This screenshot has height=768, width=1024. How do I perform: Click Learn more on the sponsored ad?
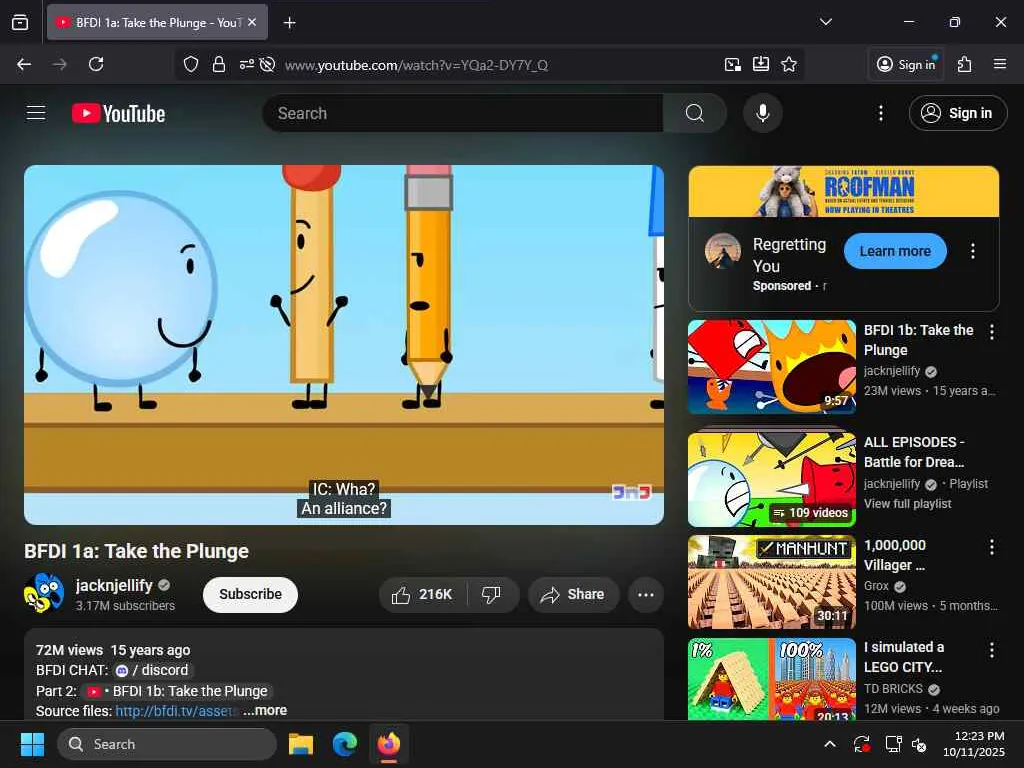tap(895, 251)
